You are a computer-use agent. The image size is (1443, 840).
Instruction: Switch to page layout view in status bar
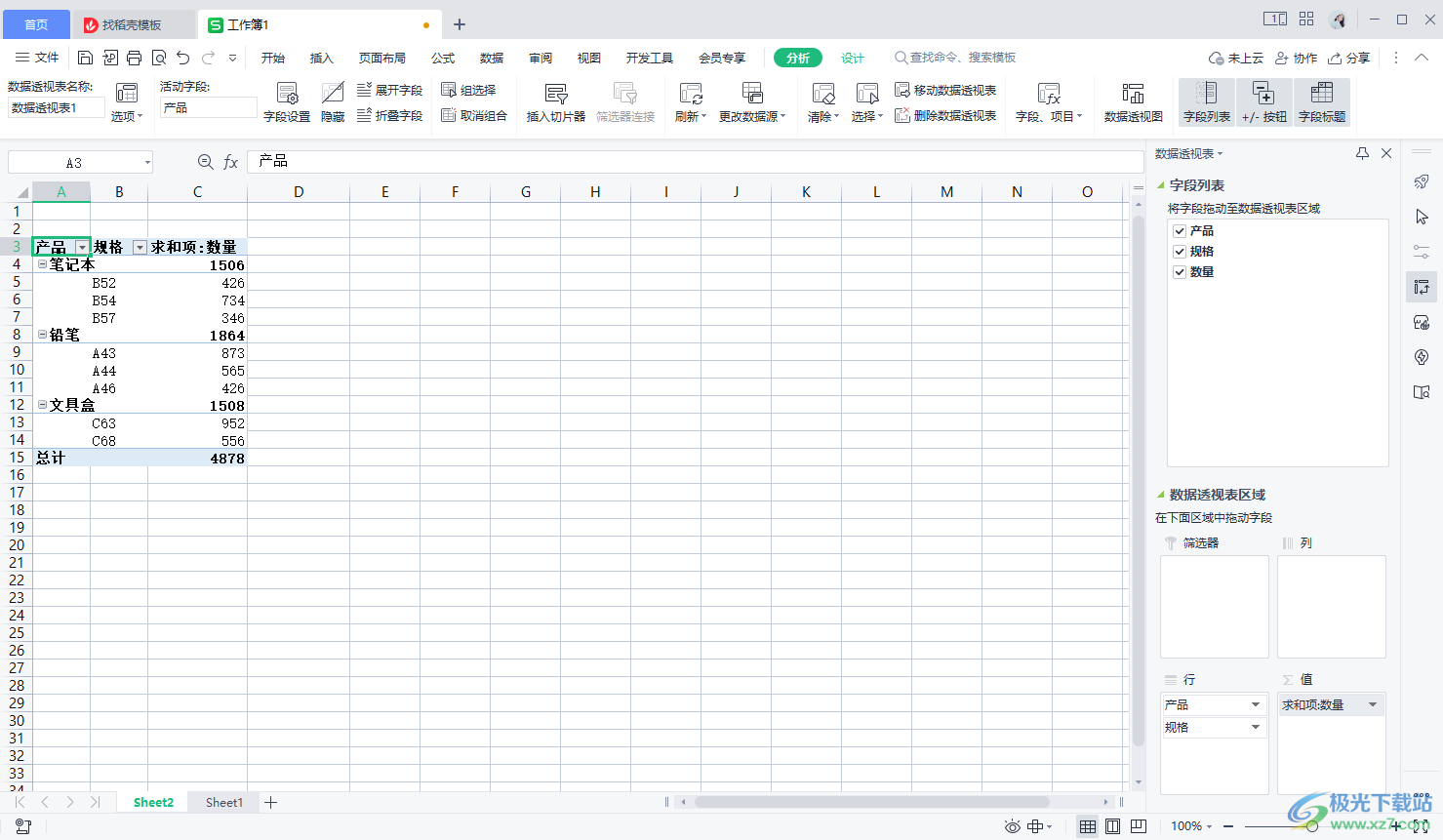point(1112,826)
